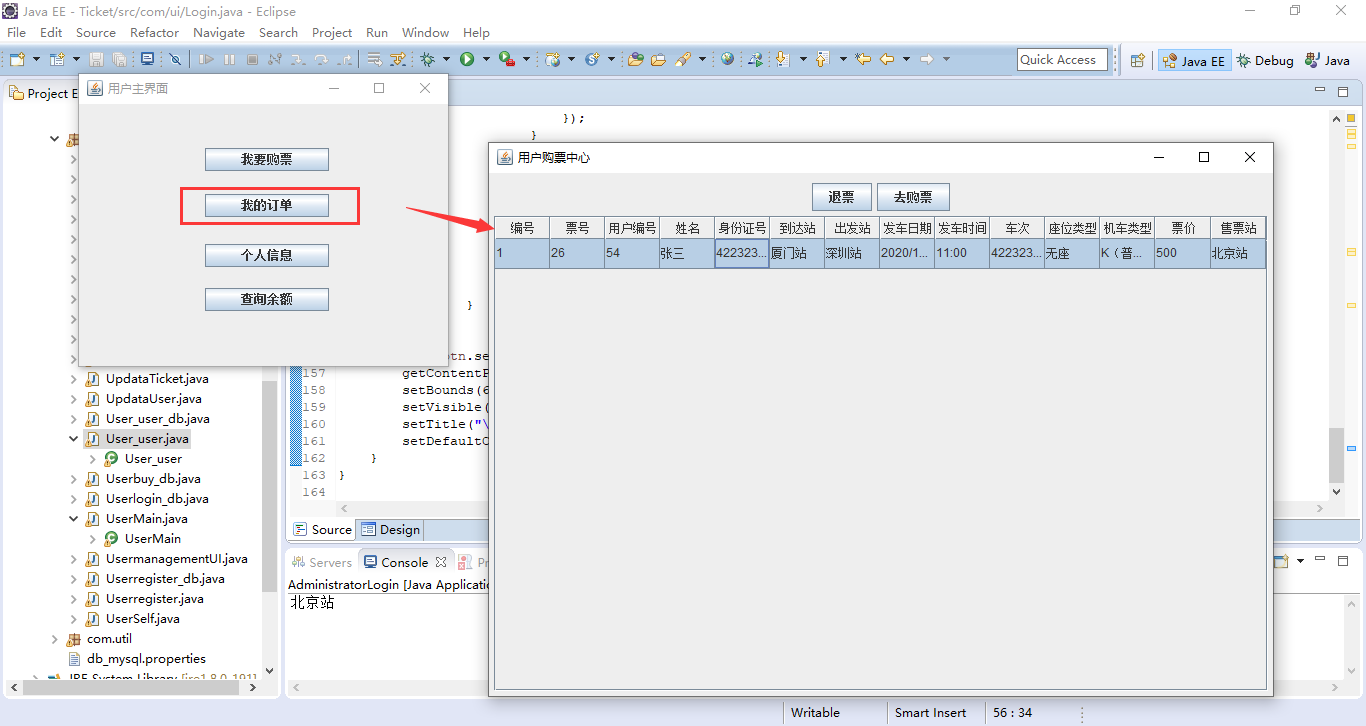Viewport: 1366px width, 726px height.
Task: Click the Open Perspective icon
Action: 1137,61
